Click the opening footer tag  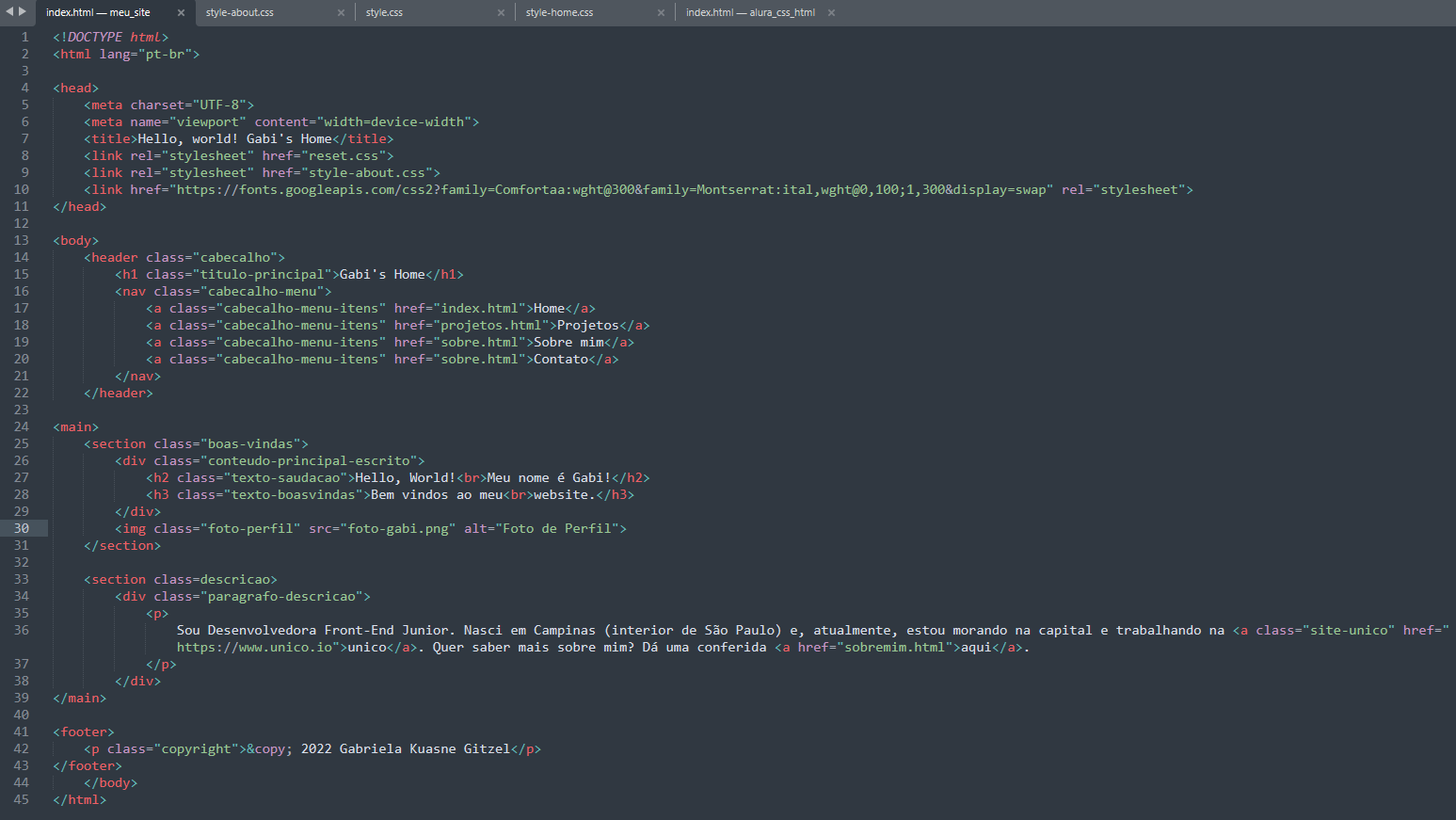(84, 732)
